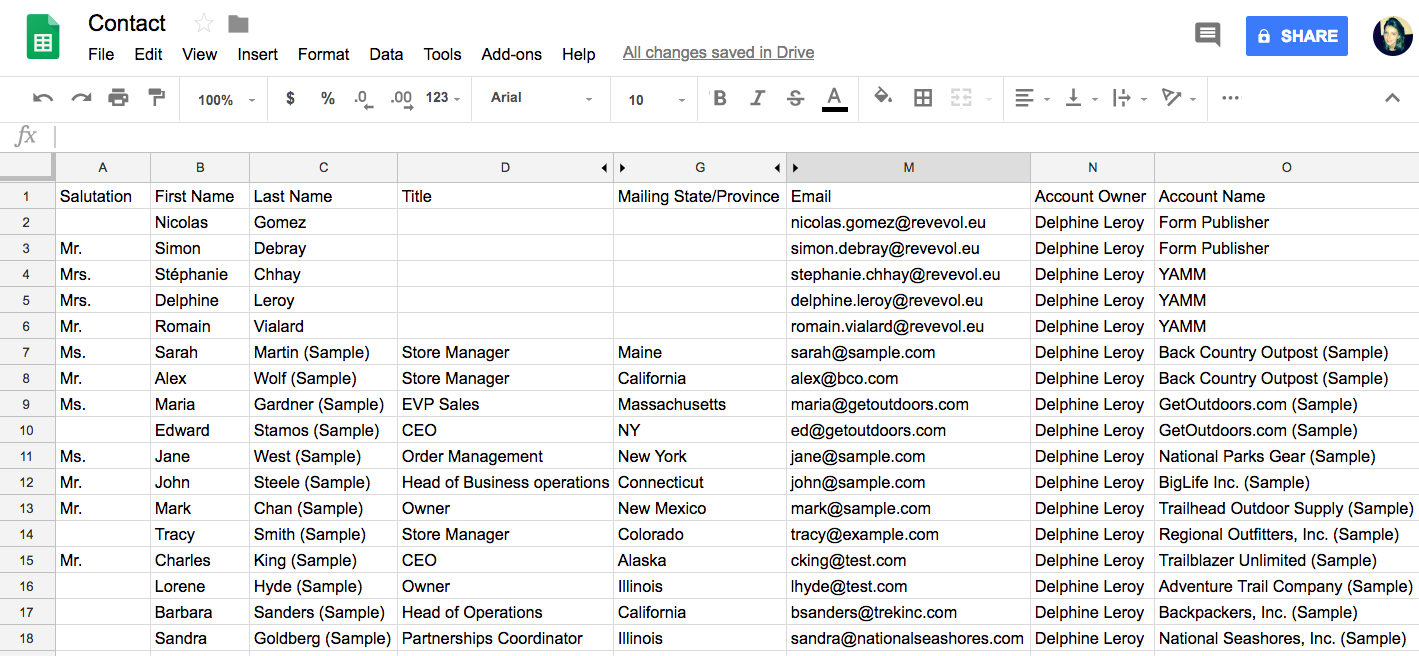Click the Merge cells icon

pyautogui.click(x=961, y=98)
